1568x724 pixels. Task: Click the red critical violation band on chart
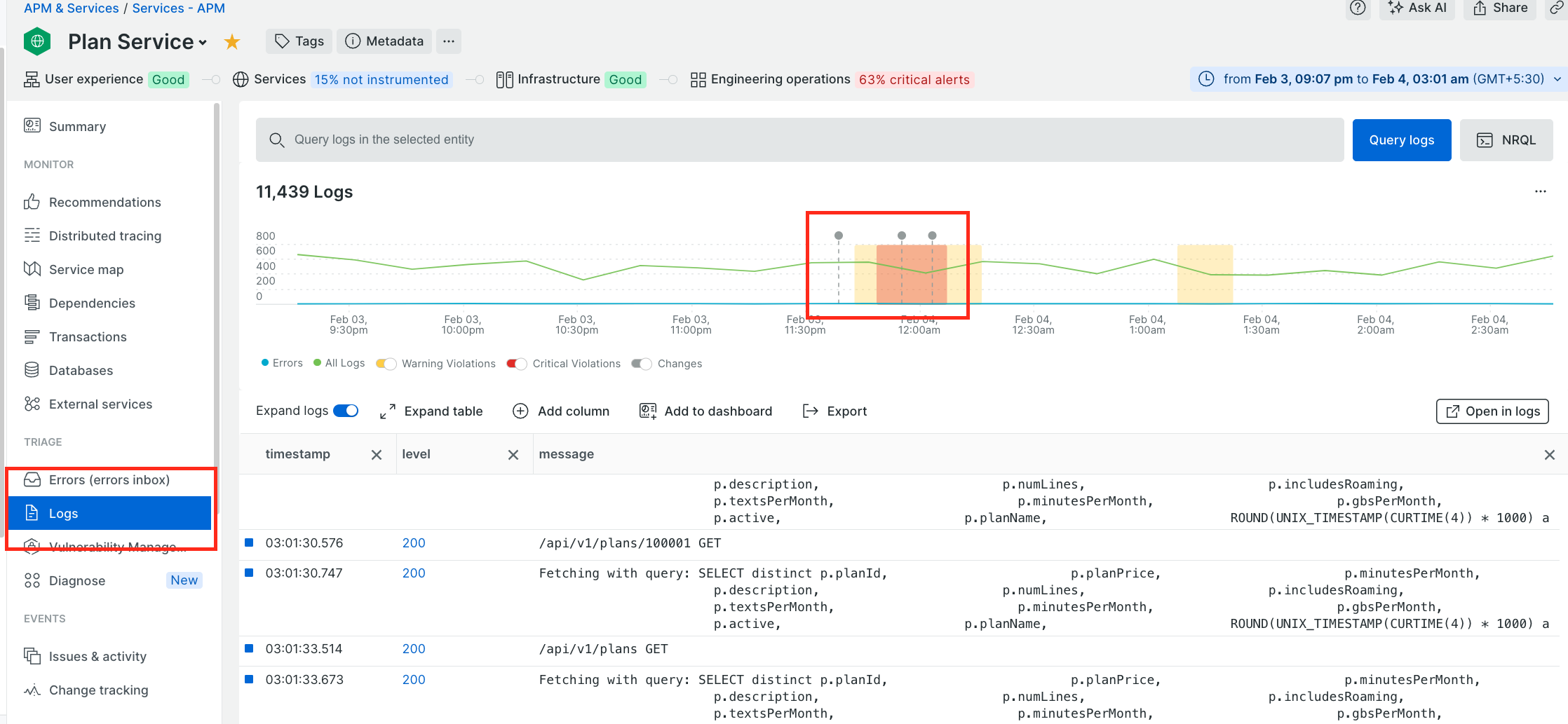tap(912, 274)
